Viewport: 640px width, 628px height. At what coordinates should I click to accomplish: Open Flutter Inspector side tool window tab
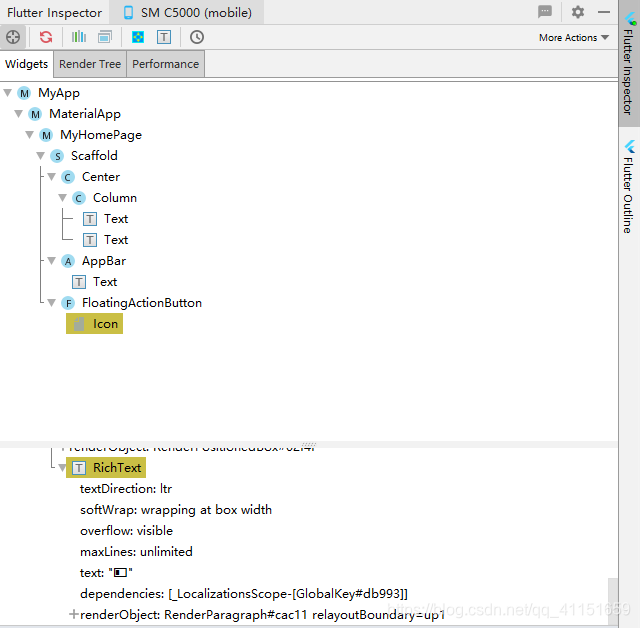629,63
